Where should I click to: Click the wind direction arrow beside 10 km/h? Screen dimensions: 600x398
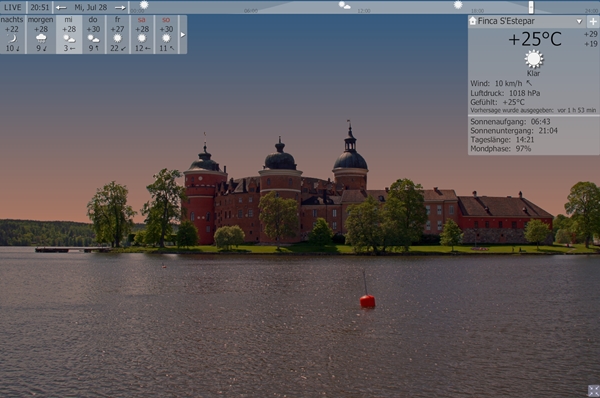coord(529,83)
